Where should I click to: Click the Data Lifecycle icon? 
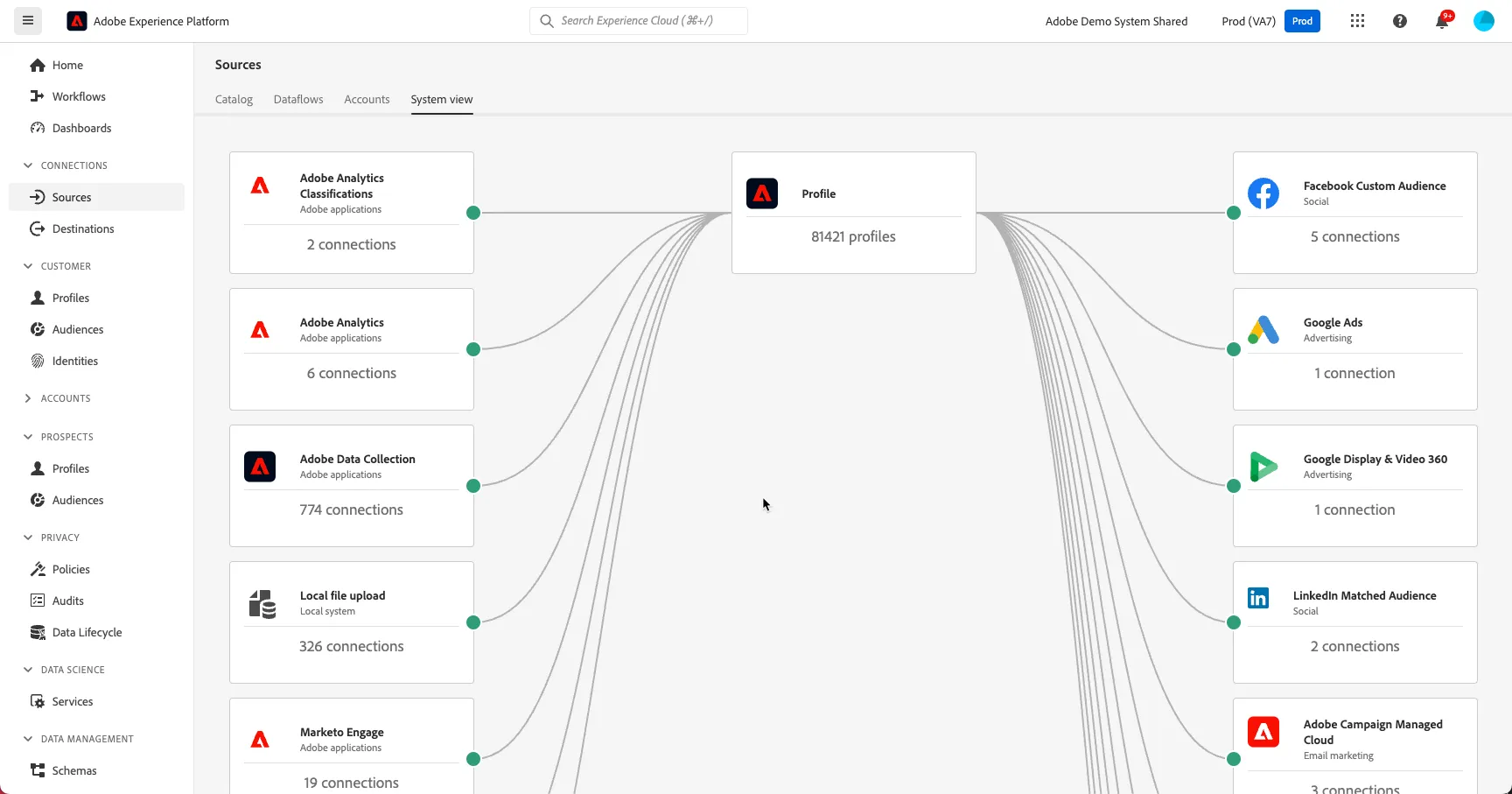[38, 632]
